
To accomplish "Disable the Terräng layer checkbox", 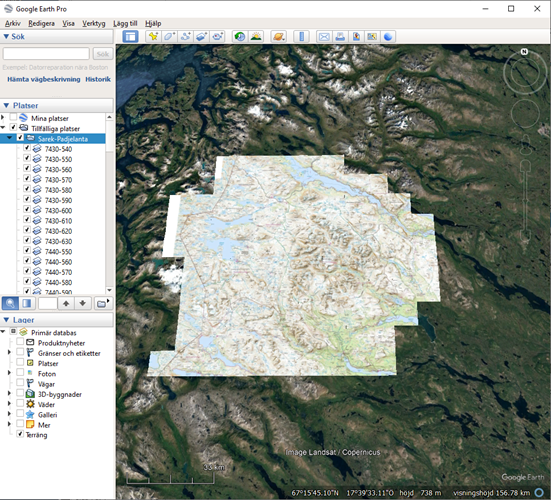I will pyautogui.click(x=20, y=434).
